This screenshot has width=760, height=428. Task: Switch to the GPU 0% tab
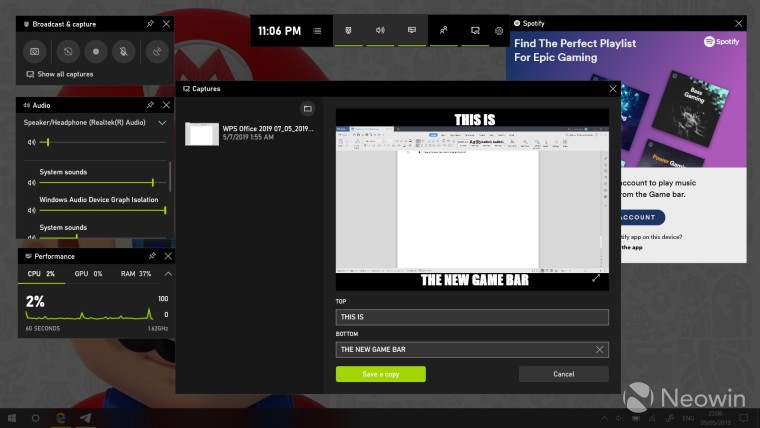tap(88, 274)
